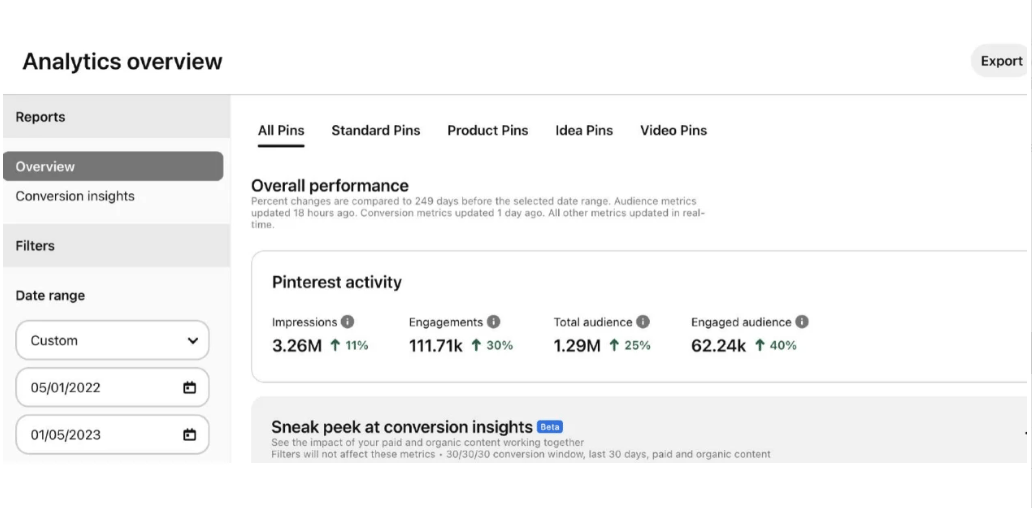The image size is (1032, 508).
Task: Switch to the Product Pins tab
Action: (x=488, y=130)
